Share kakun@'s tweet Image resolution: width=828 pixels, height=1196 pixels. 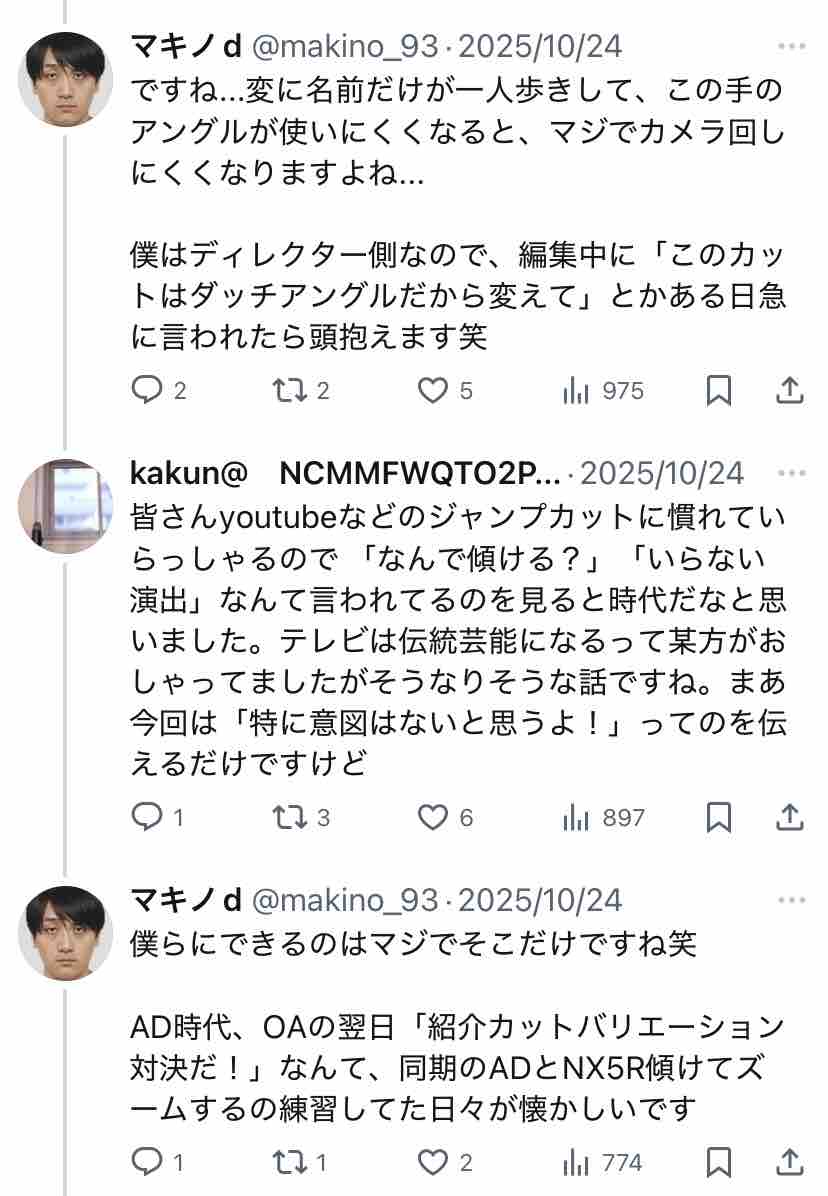[x=790, y=818]
